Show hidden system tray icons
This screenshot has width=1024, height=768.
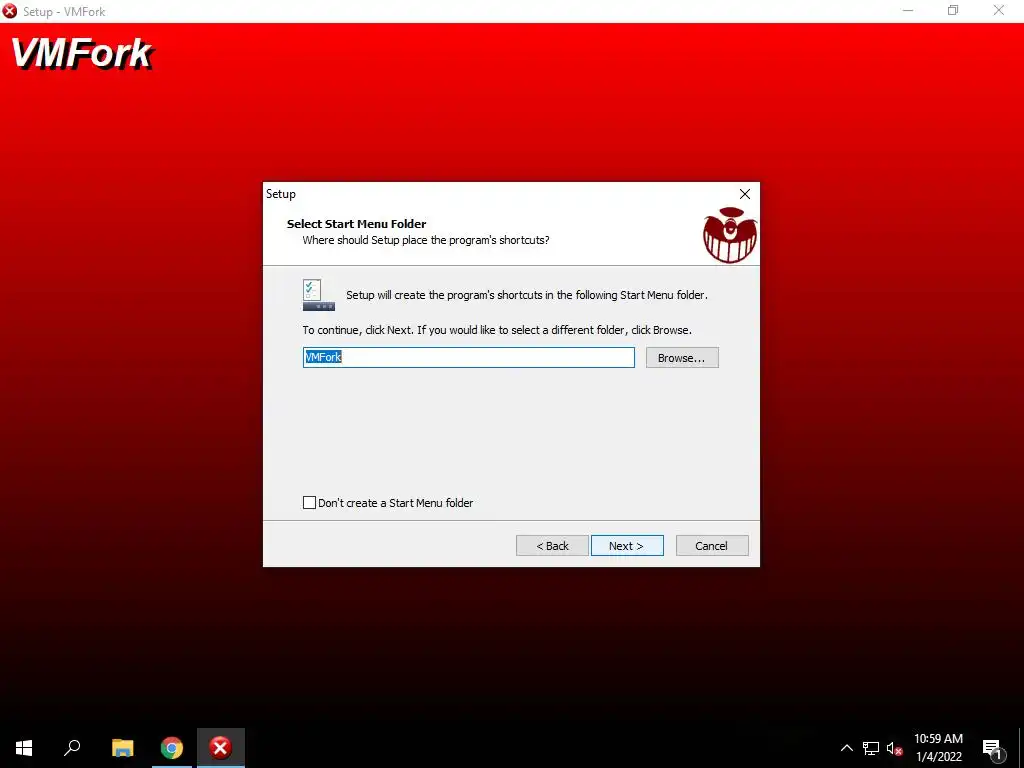[x=846, y=748]
